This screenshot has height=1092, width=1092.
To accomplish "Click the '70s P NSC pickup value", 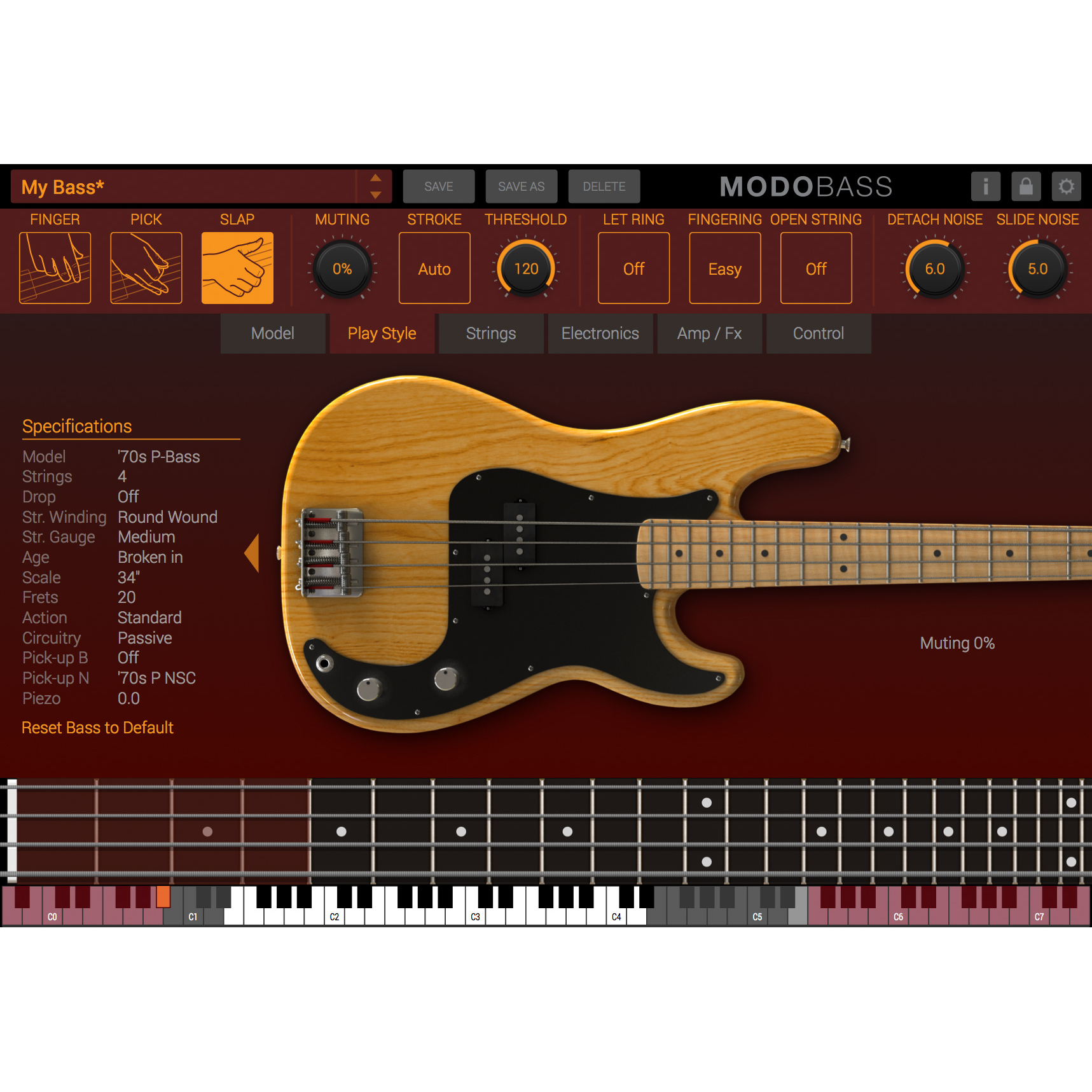I will point(156,678).
